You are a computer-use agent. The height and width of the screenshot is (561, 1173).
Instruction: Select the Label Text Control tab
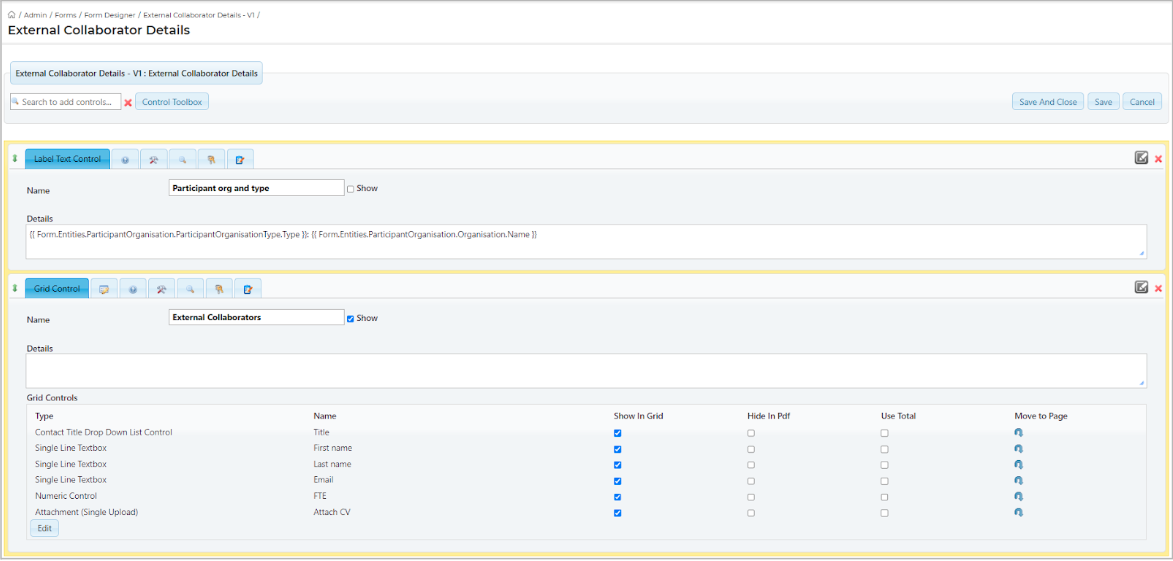(67, 159)
